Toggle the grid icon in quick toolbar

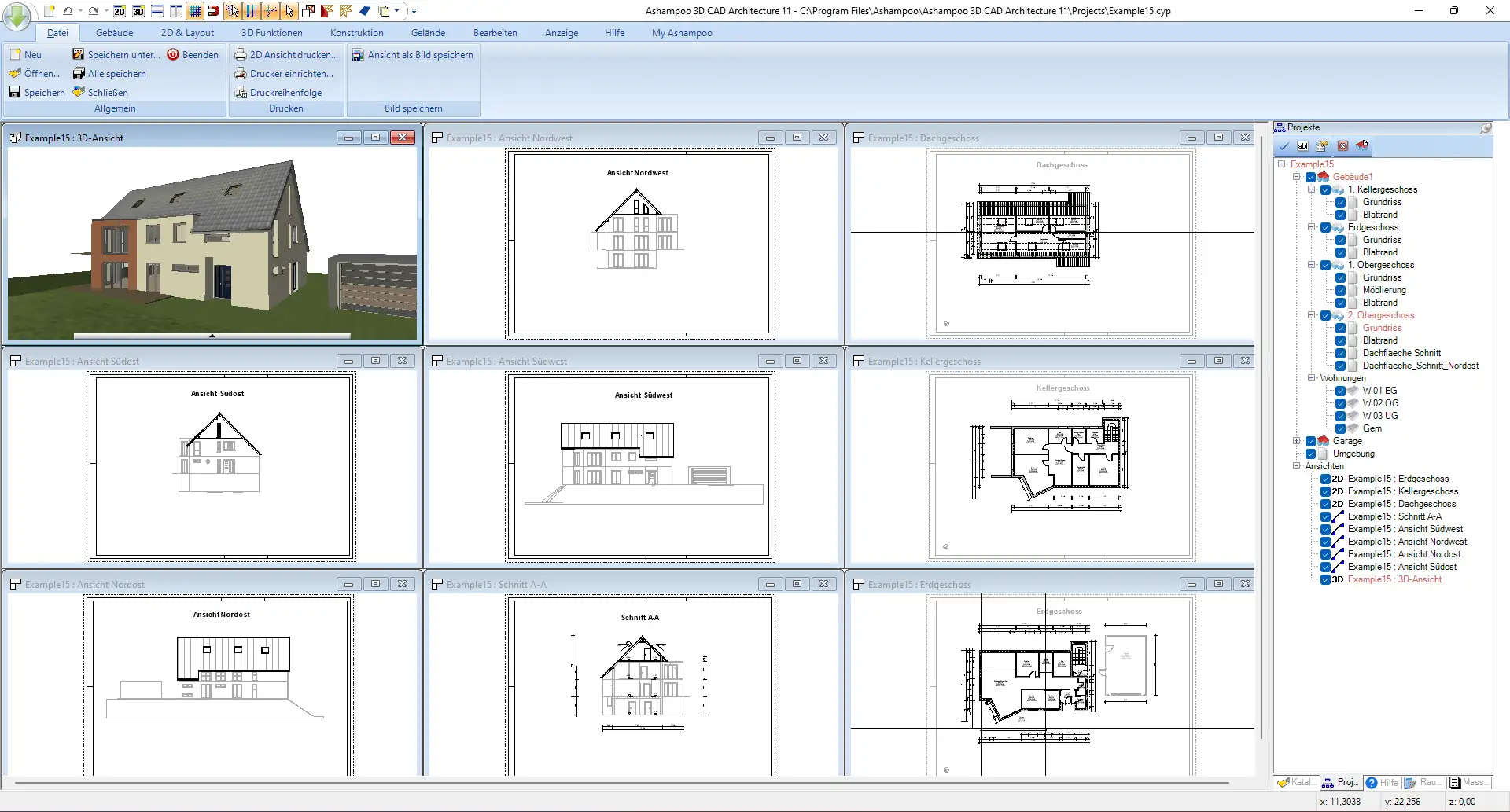pos(195,11)
